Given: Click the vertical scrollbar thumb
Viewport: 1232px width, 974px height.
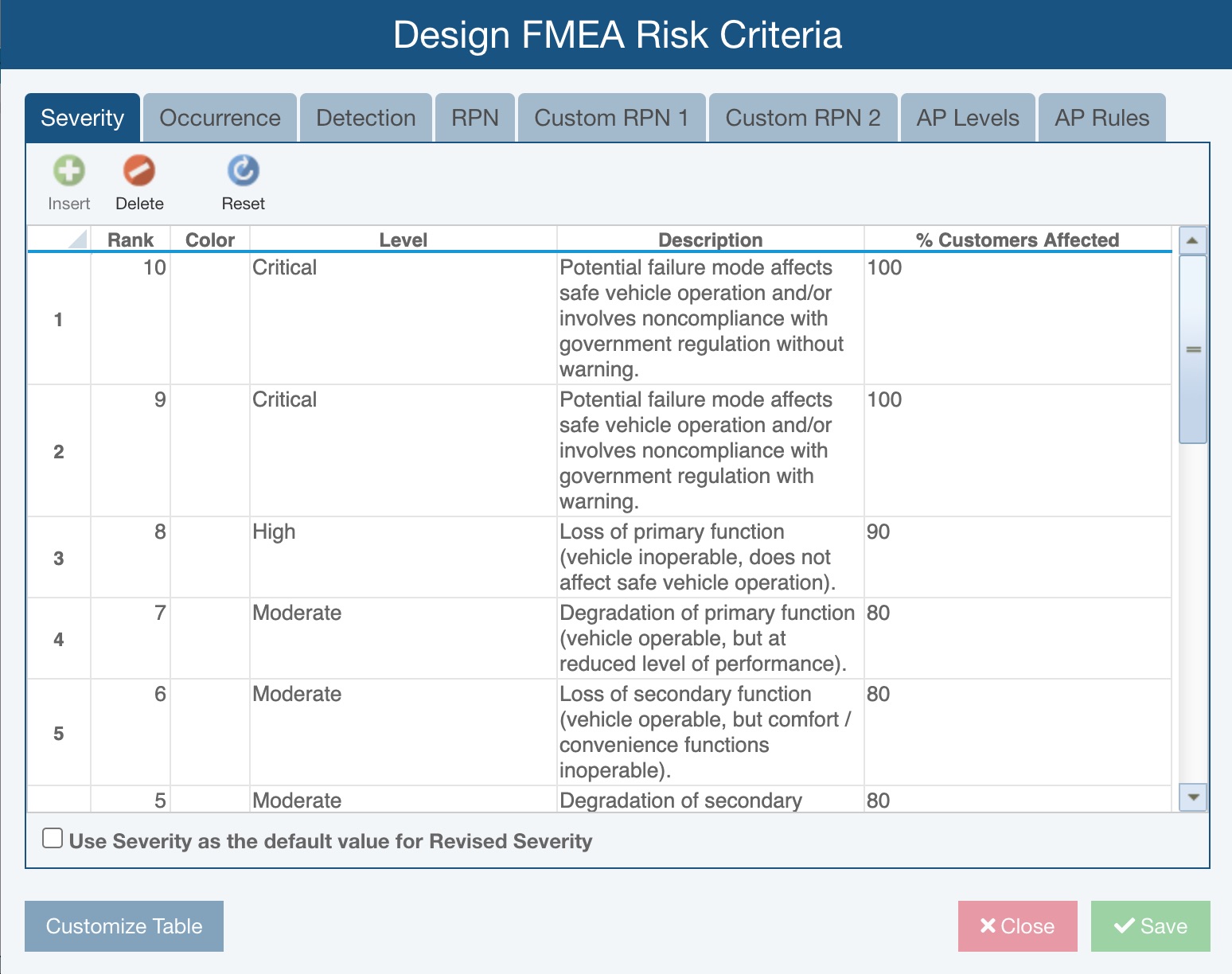Looking at the screenshot, I should (1192, 349).
